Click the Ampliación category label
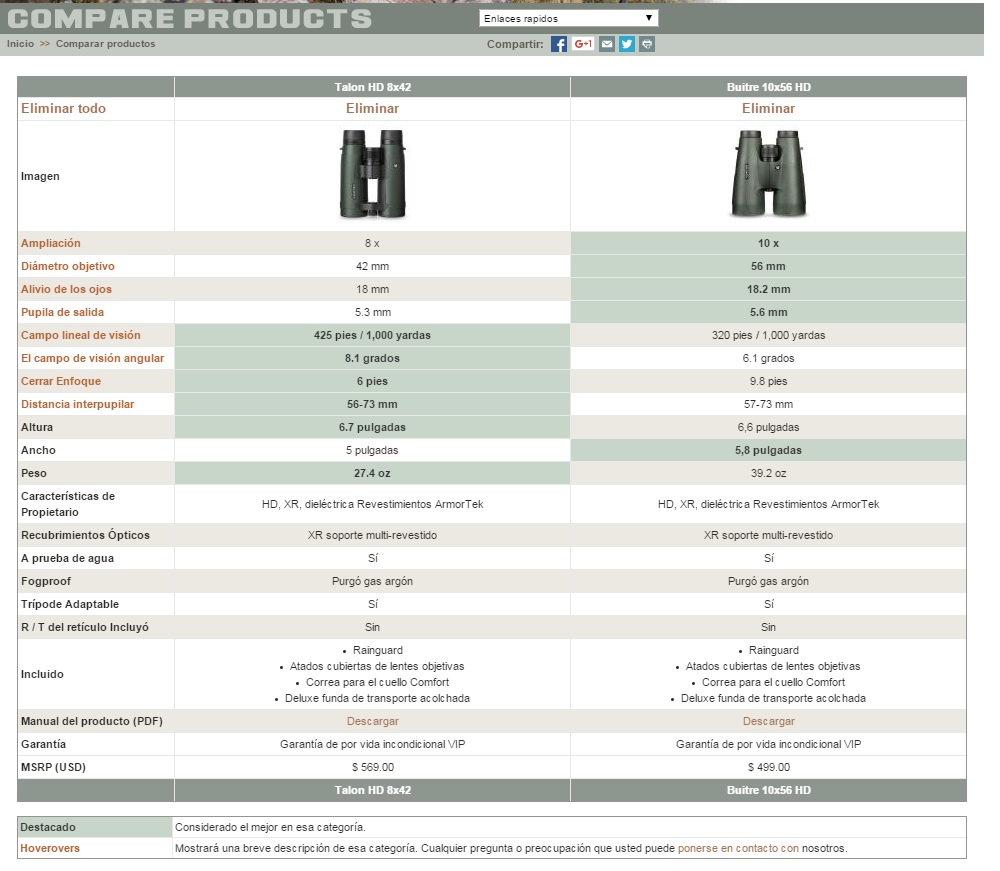Viewport: 1000px width, 871px height. click(x=51, y=243)
